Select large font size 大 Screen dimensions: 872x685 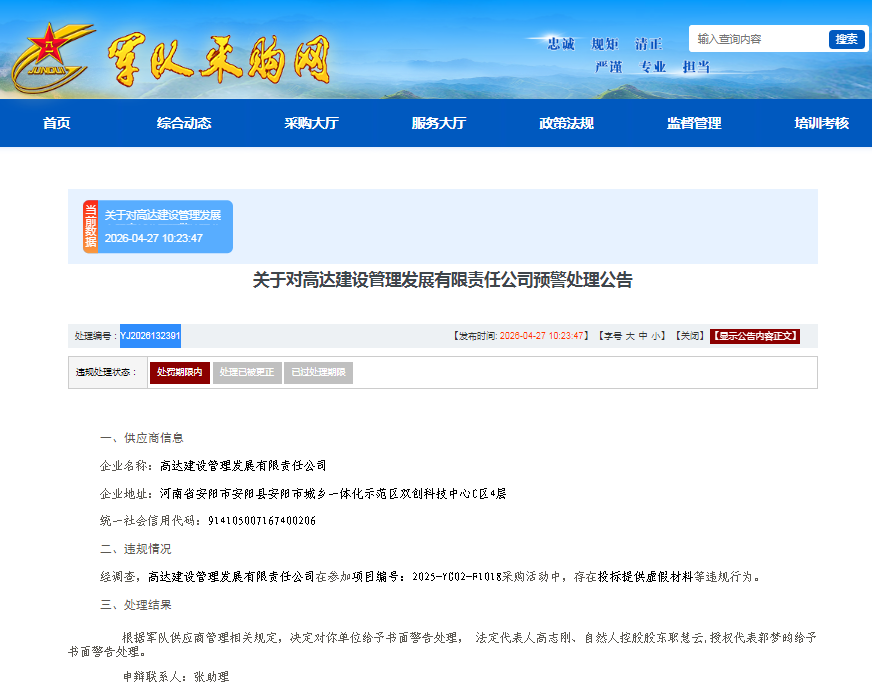coord(630,336)
